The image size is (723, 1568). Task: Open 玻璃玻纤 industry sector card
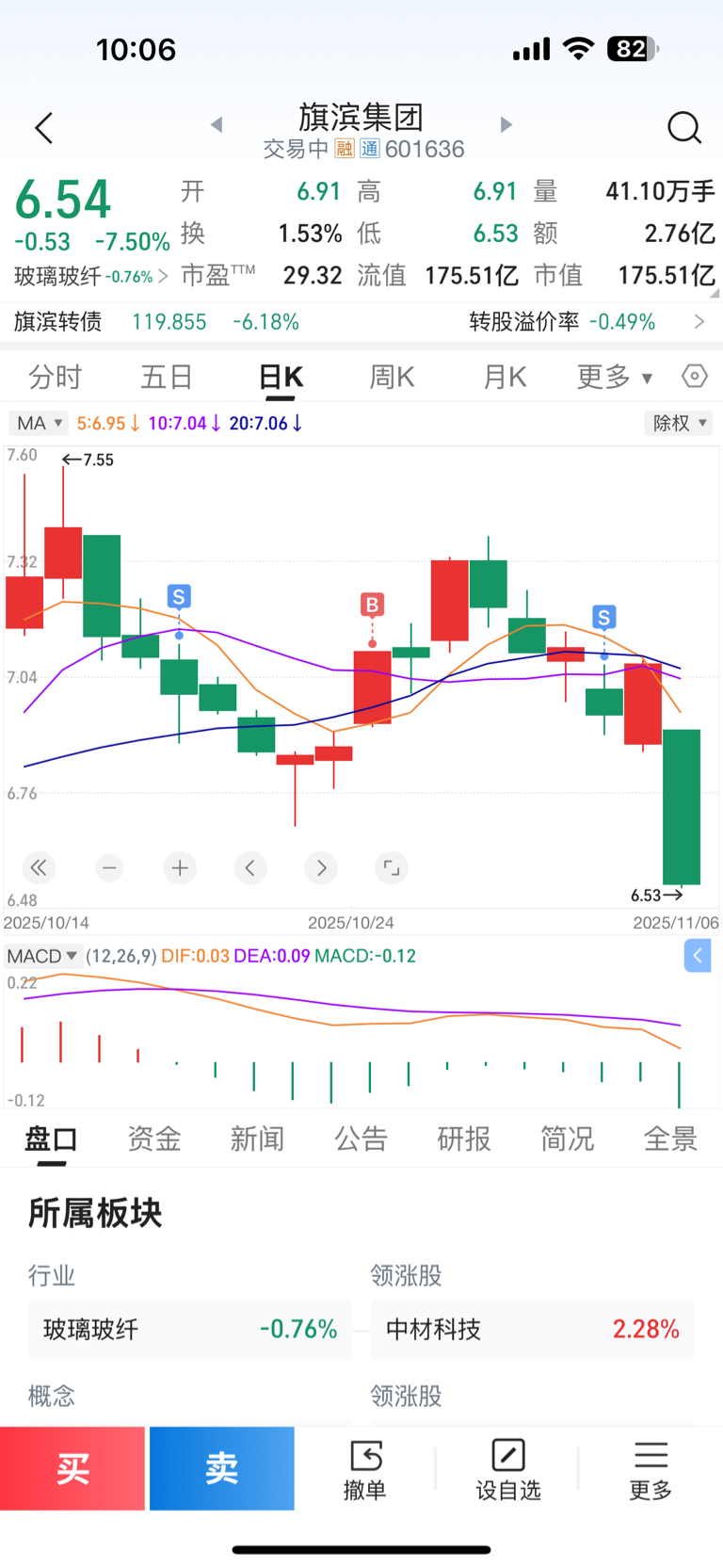click(190, 1329)
